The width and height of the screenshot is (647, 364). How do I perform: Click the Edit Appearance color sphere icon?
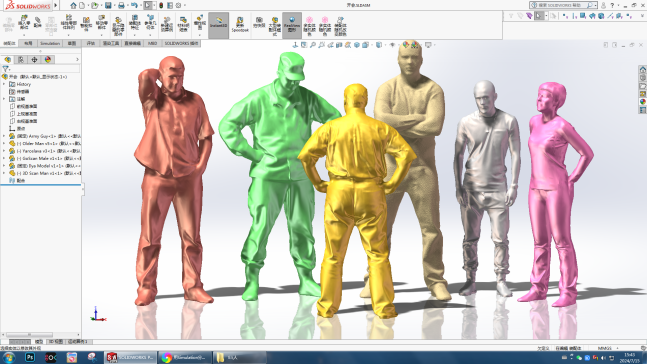coord(406,45)
